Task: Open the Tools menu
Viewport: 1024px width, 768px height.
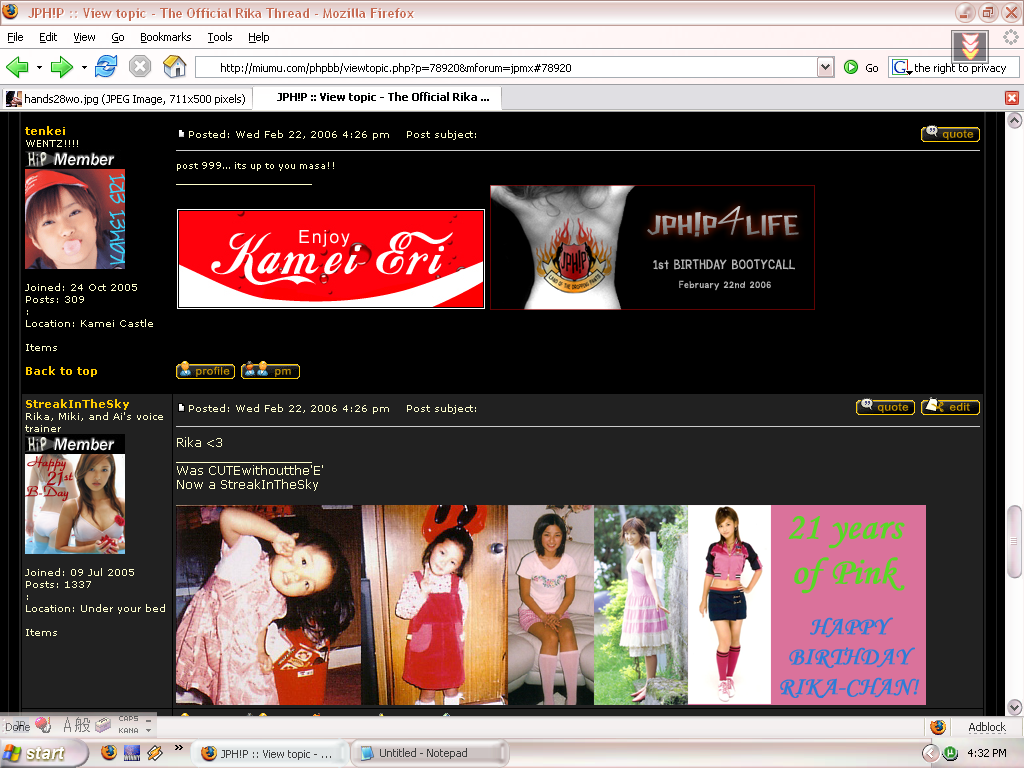Action: [220, 37]
